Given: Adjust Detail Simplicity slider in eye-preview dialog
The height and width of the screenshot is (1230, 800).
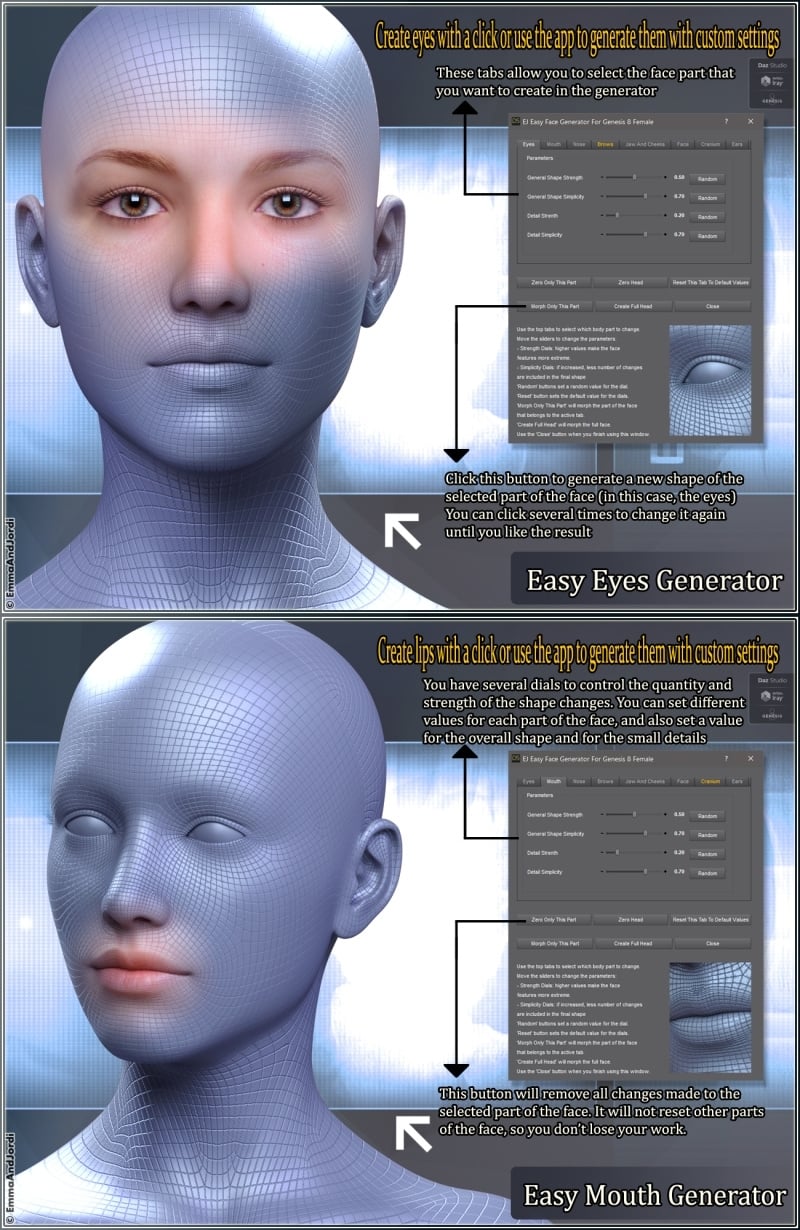Looking at the screenshot, I should point(634,234).
